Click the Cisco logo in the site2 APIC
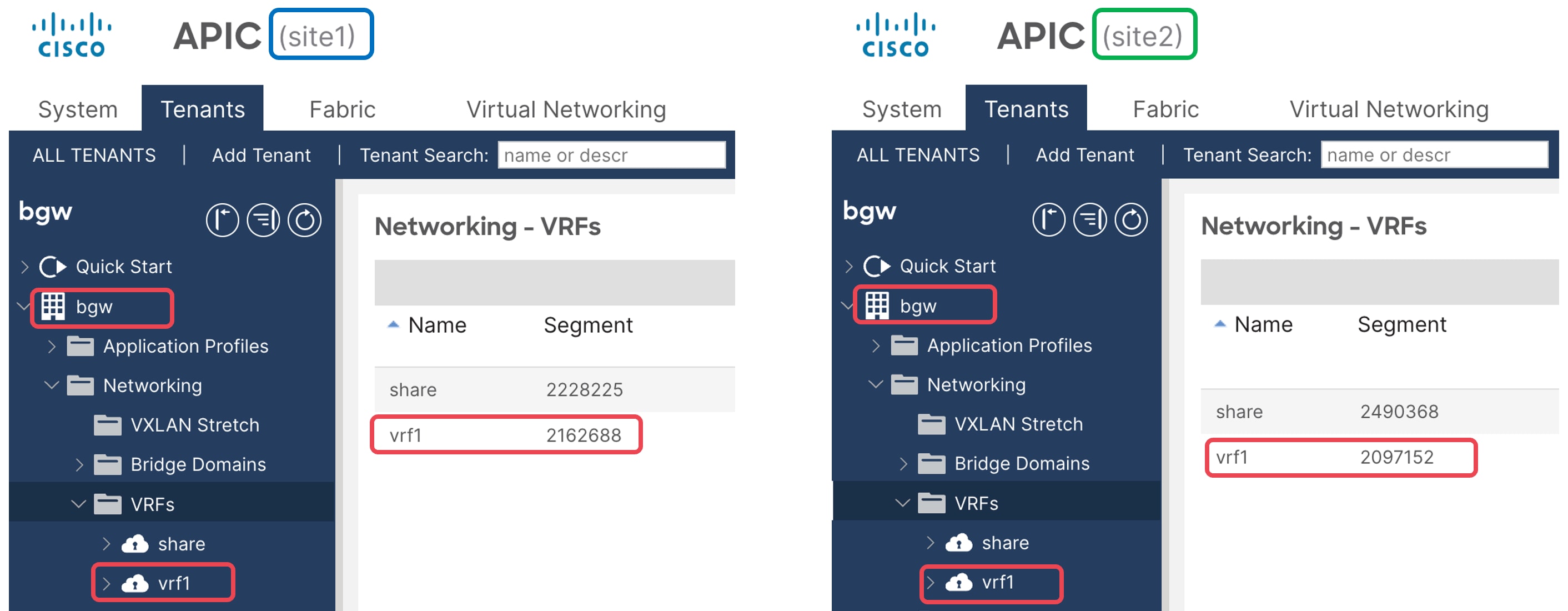 click(896, 36)
